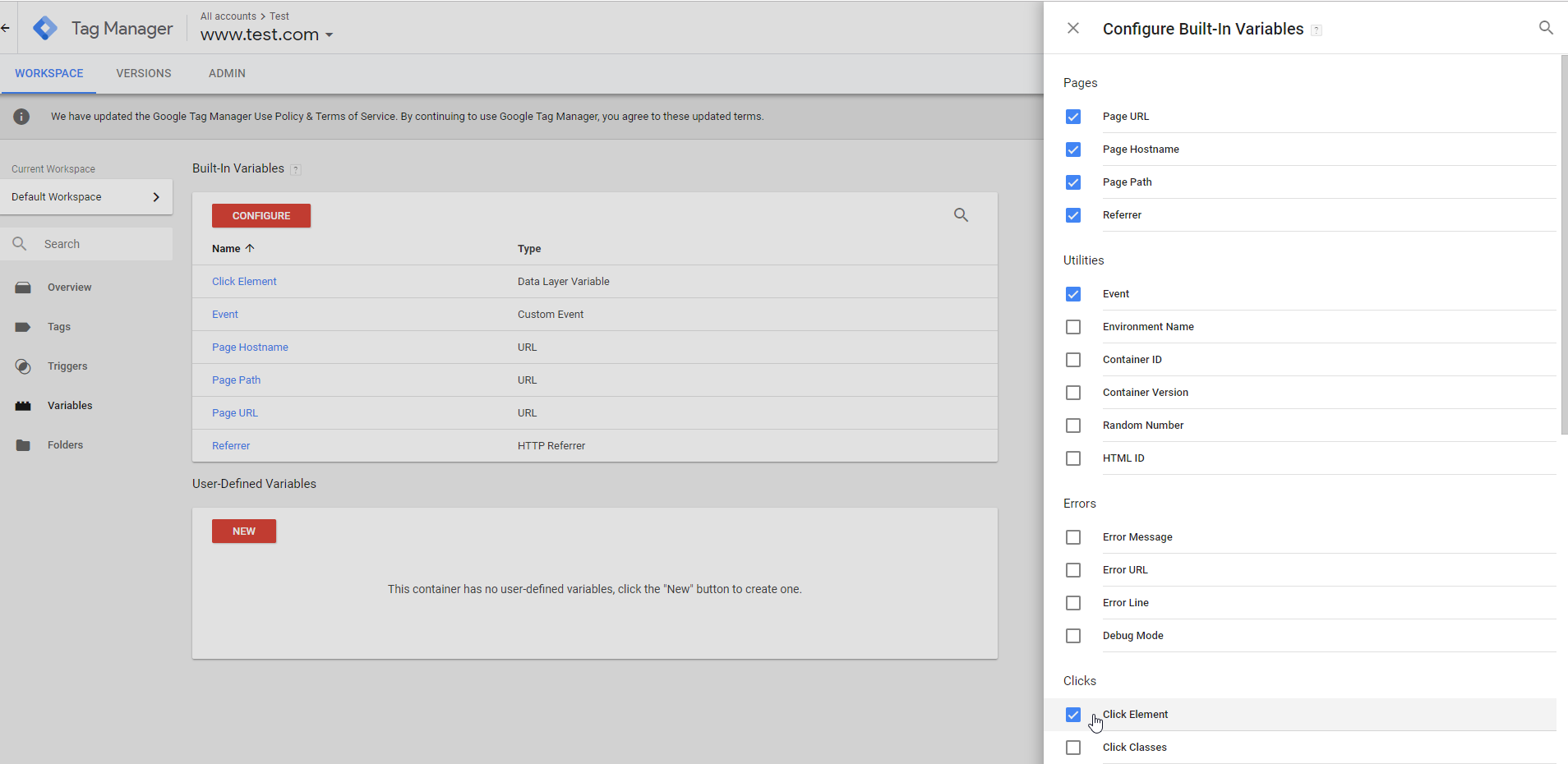Open the Admin tab
The image size is (1568, 764).
click(227, 73)
